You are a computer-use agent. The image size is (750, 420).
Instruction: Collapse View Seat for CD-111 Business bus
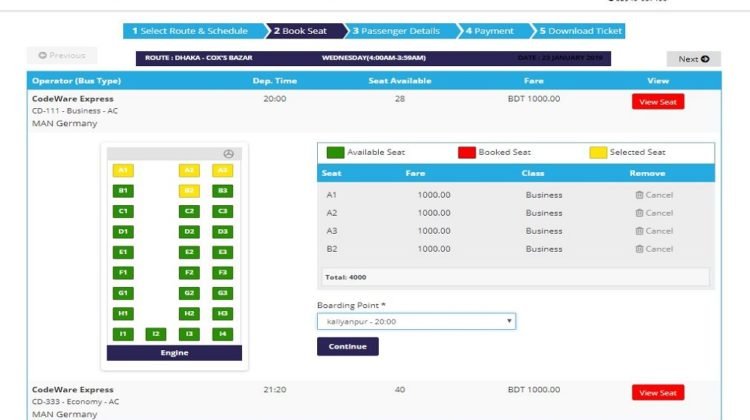(x=658, y=102)
